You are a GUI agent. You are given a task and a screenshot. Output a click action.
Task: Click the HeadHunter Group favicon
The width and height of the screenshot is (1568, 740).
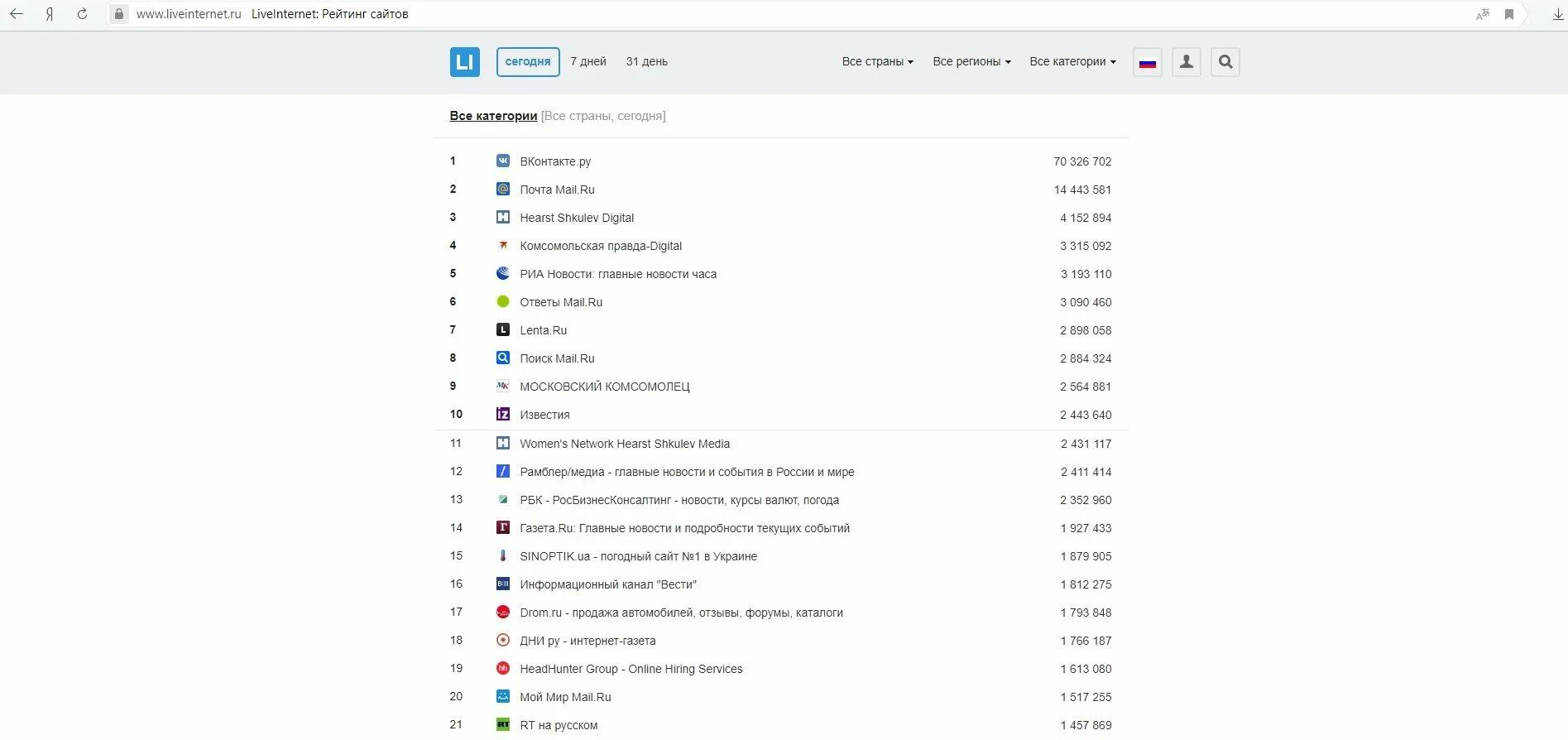point(502,668)
